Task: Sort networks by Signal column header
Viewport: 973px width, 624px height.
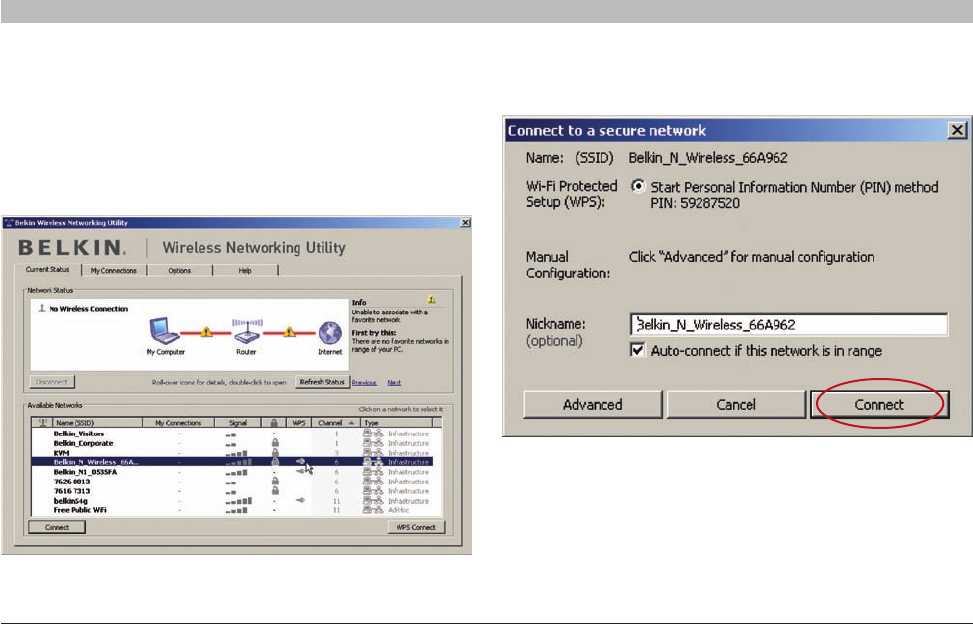Action: tap(238, 423)
